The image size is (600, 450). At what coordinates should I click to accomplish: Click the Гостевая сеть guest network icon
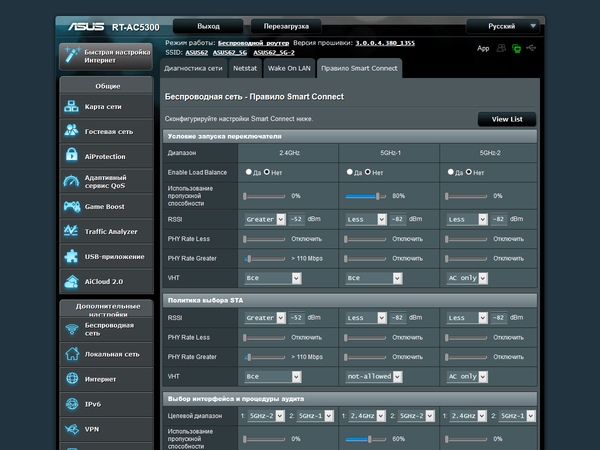click(x=73, y=131)
